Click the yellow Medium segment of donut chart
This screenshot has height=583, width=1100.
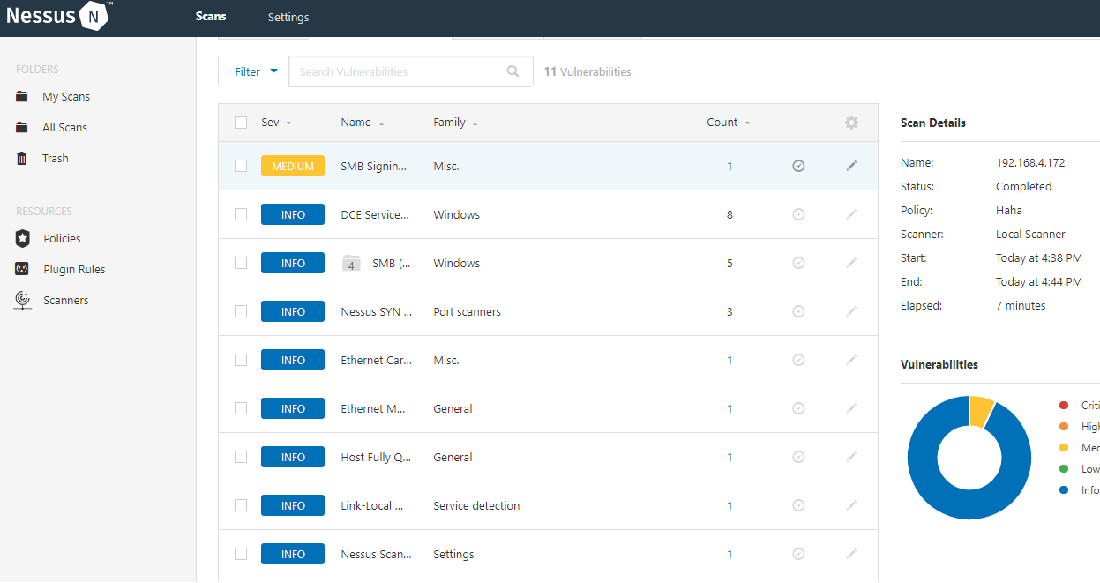click(980, 410)
